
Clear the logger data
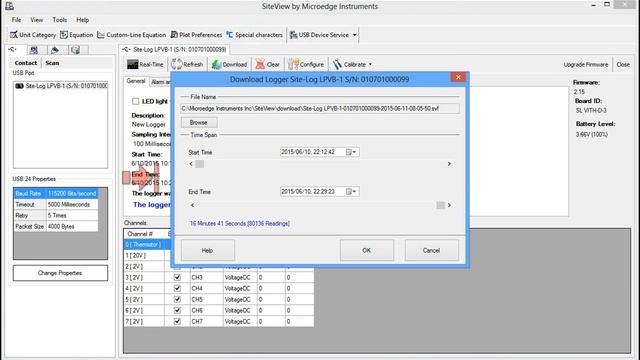pyautogui.click(x=267, y=64)
